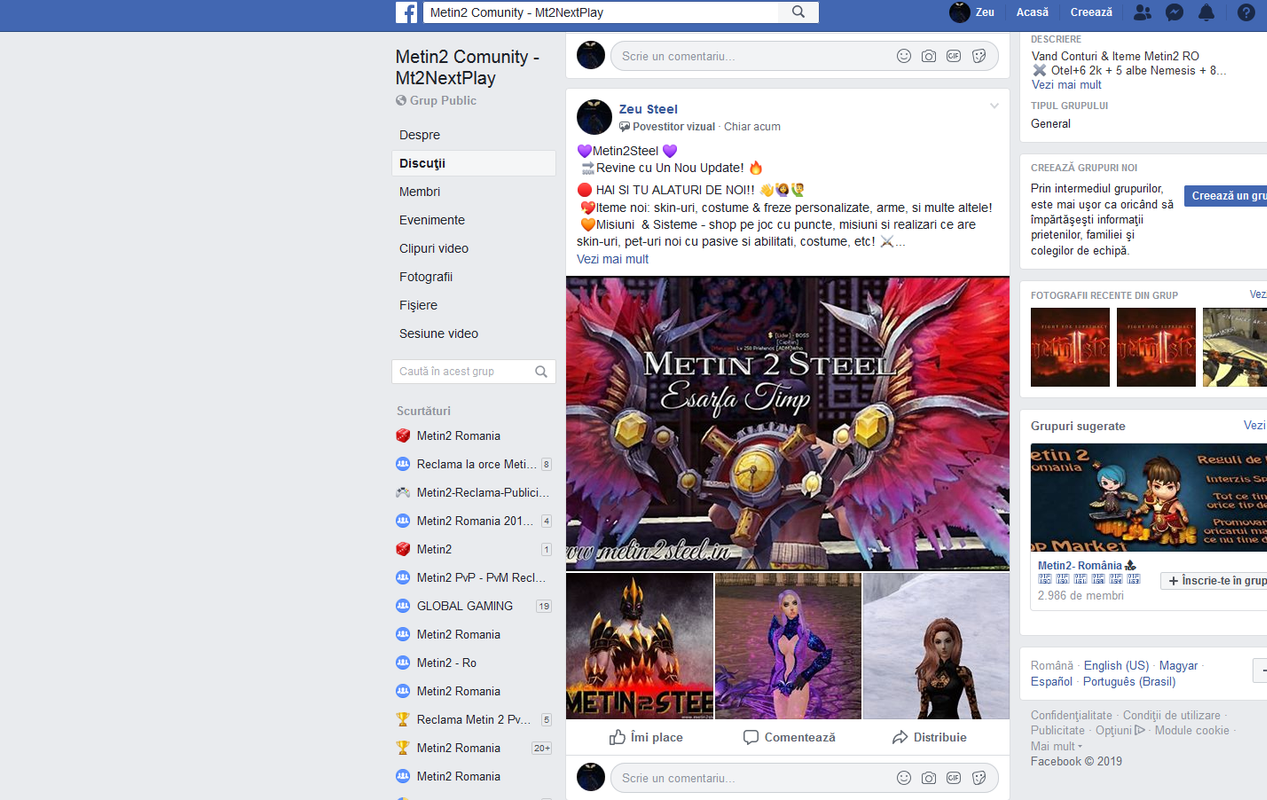Open shortcut 'Reclama Metin 2 Pv...'
Image resolution: width=1267 pixels, height=800 pixels.
coord(473,719)
